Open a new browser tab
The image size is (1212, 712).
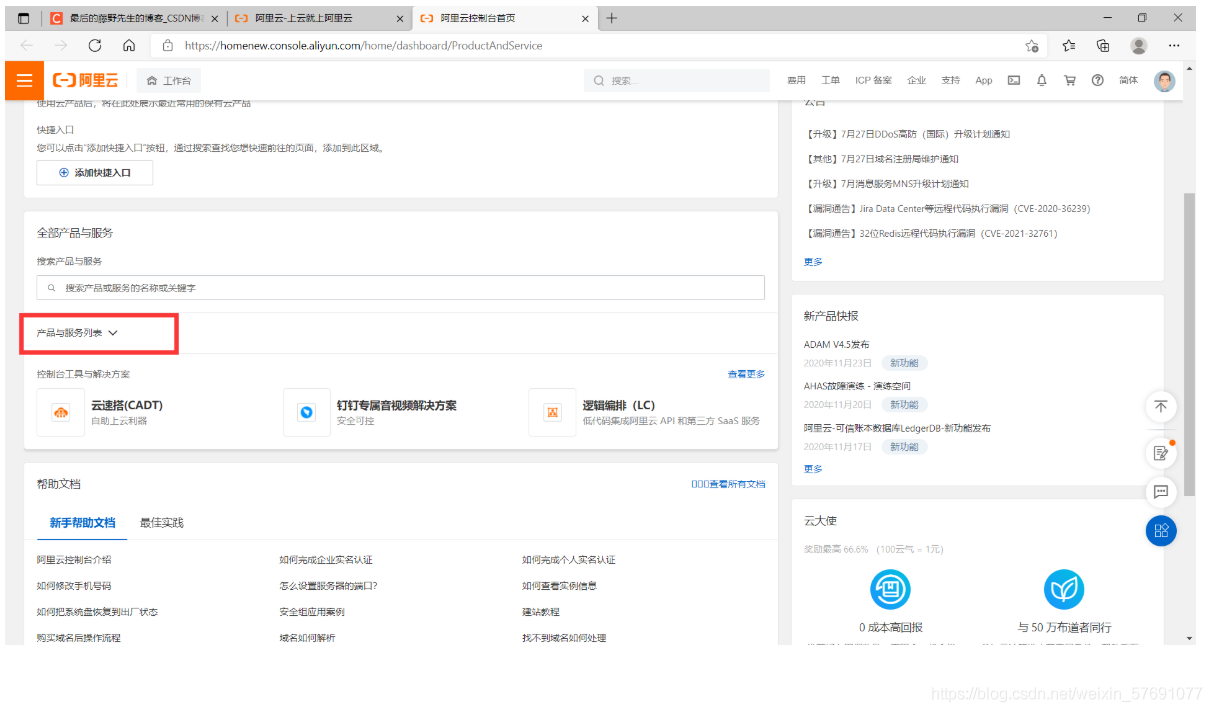(x=612, y=18)
